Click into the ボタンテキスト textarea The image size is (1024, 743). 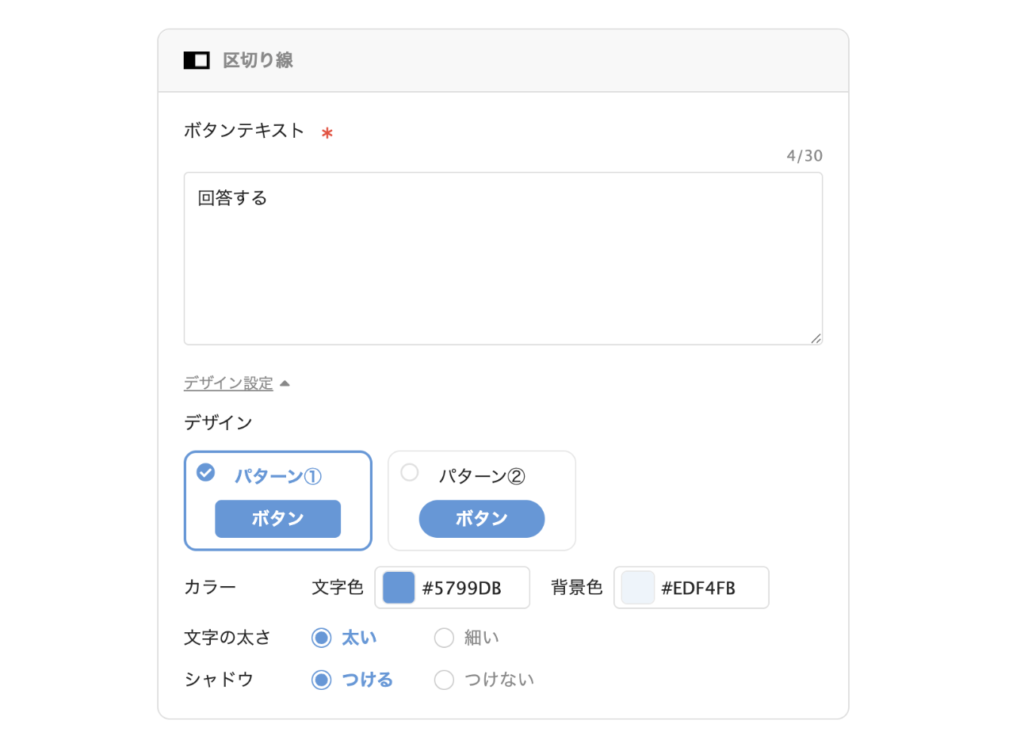tap(503, 259)
